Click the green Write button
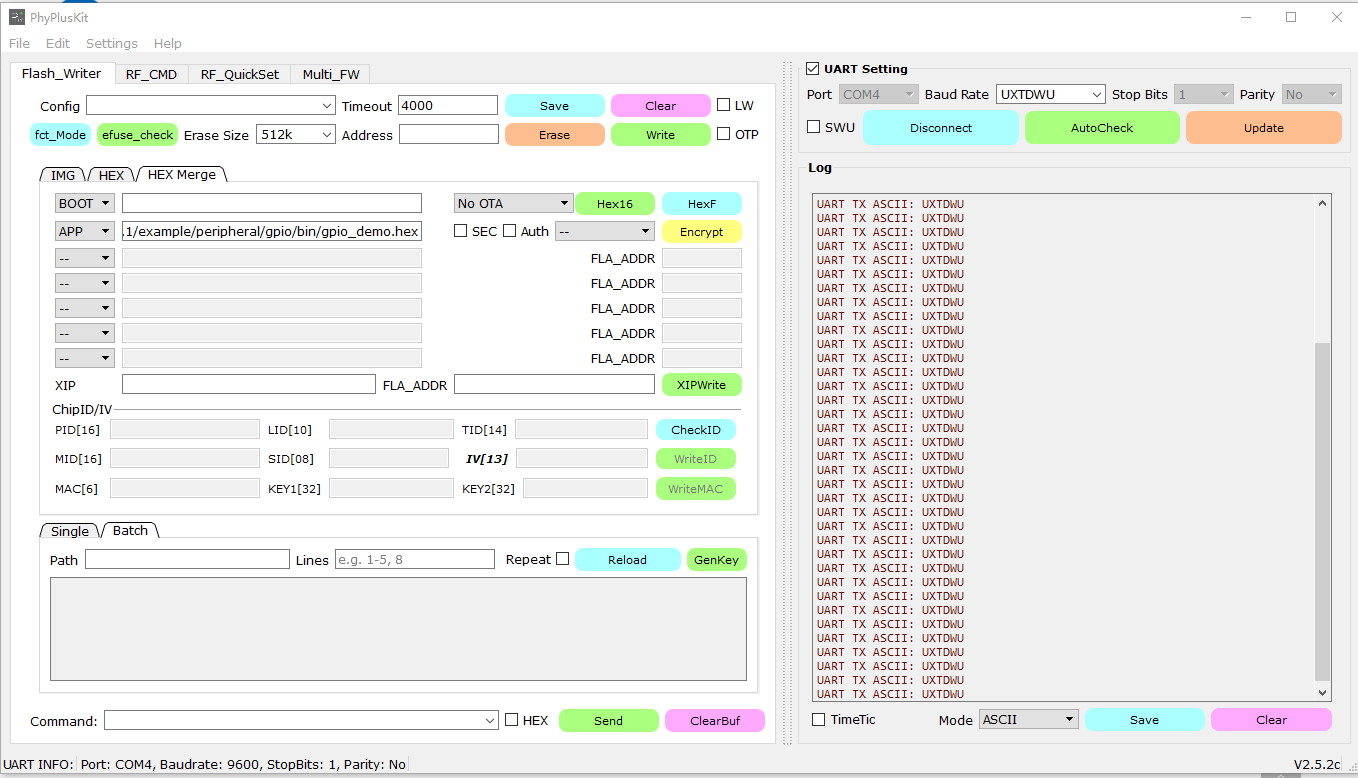The width and height of the screenshot is (1358, 778). point(661,135)
